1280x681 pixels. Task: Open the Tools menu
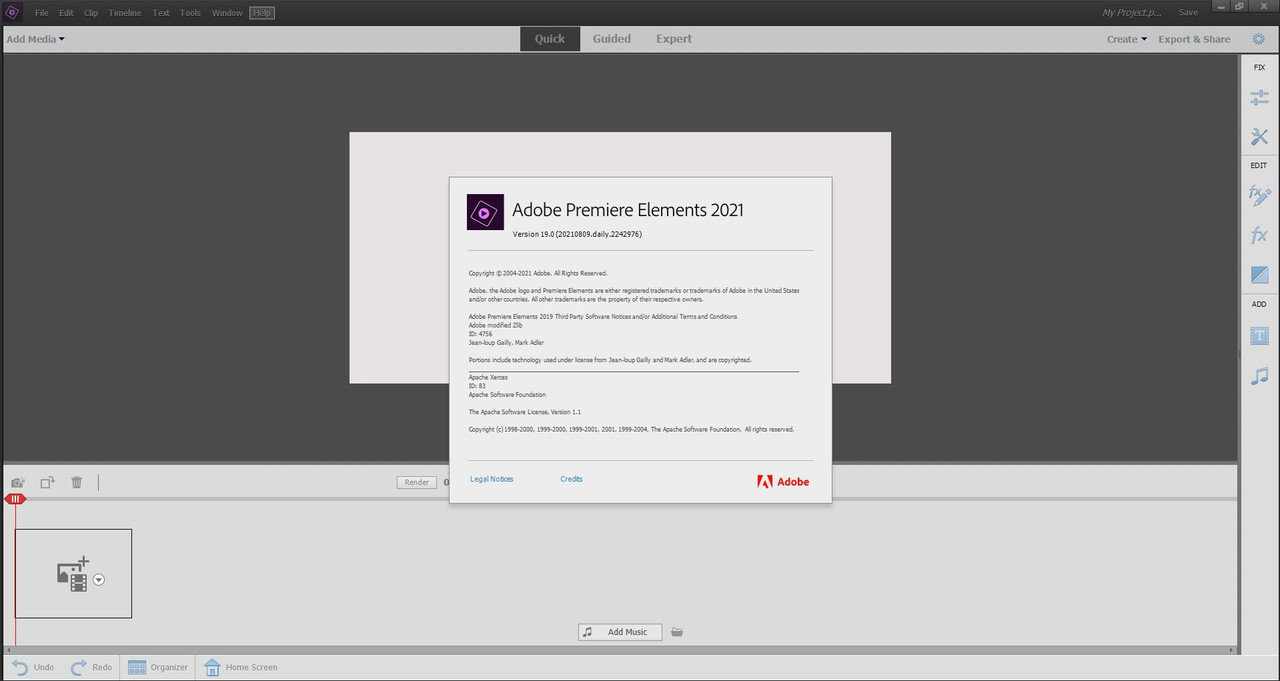click(190, 13)
